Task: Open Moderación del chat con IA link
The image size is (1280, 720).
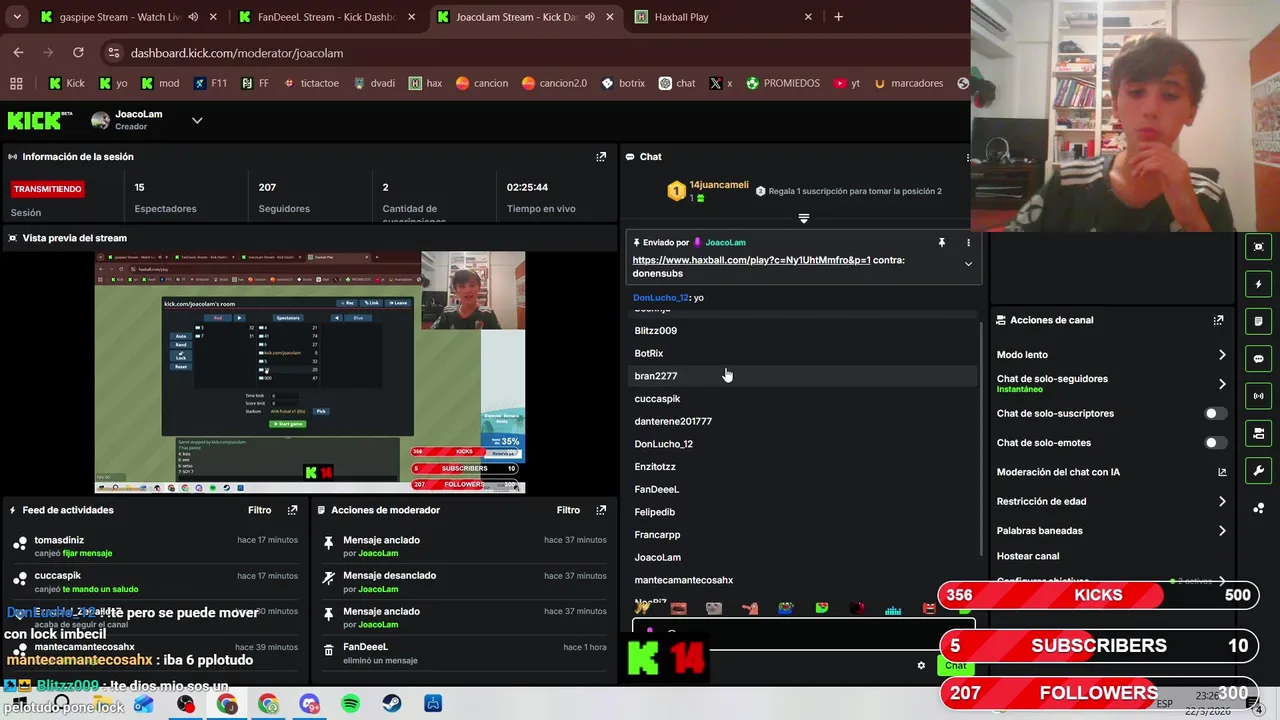Action: pyautogui.click(x=1221, y=472)
